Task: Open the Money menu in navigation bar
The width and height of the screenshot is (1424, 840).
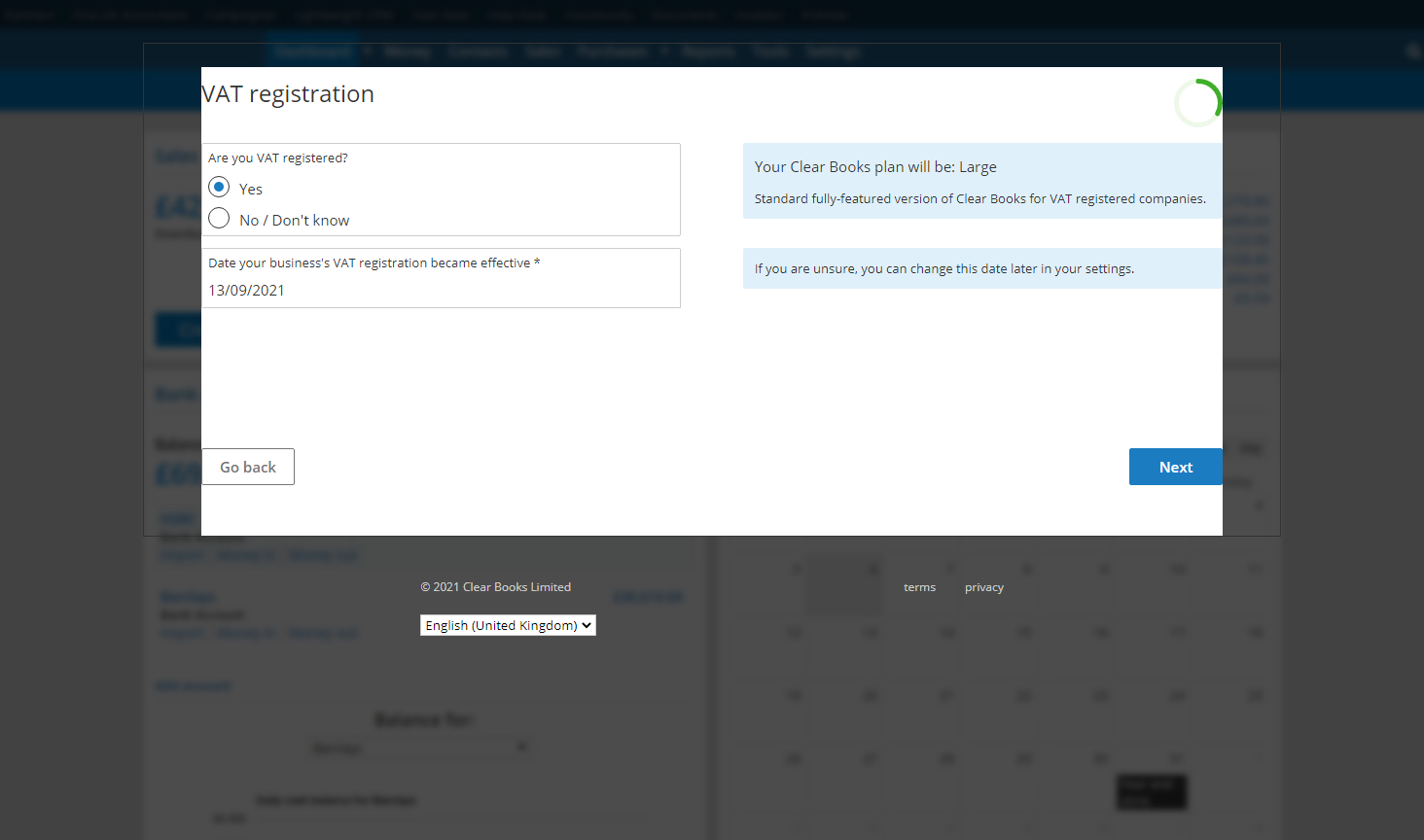Action: [408, 52]
